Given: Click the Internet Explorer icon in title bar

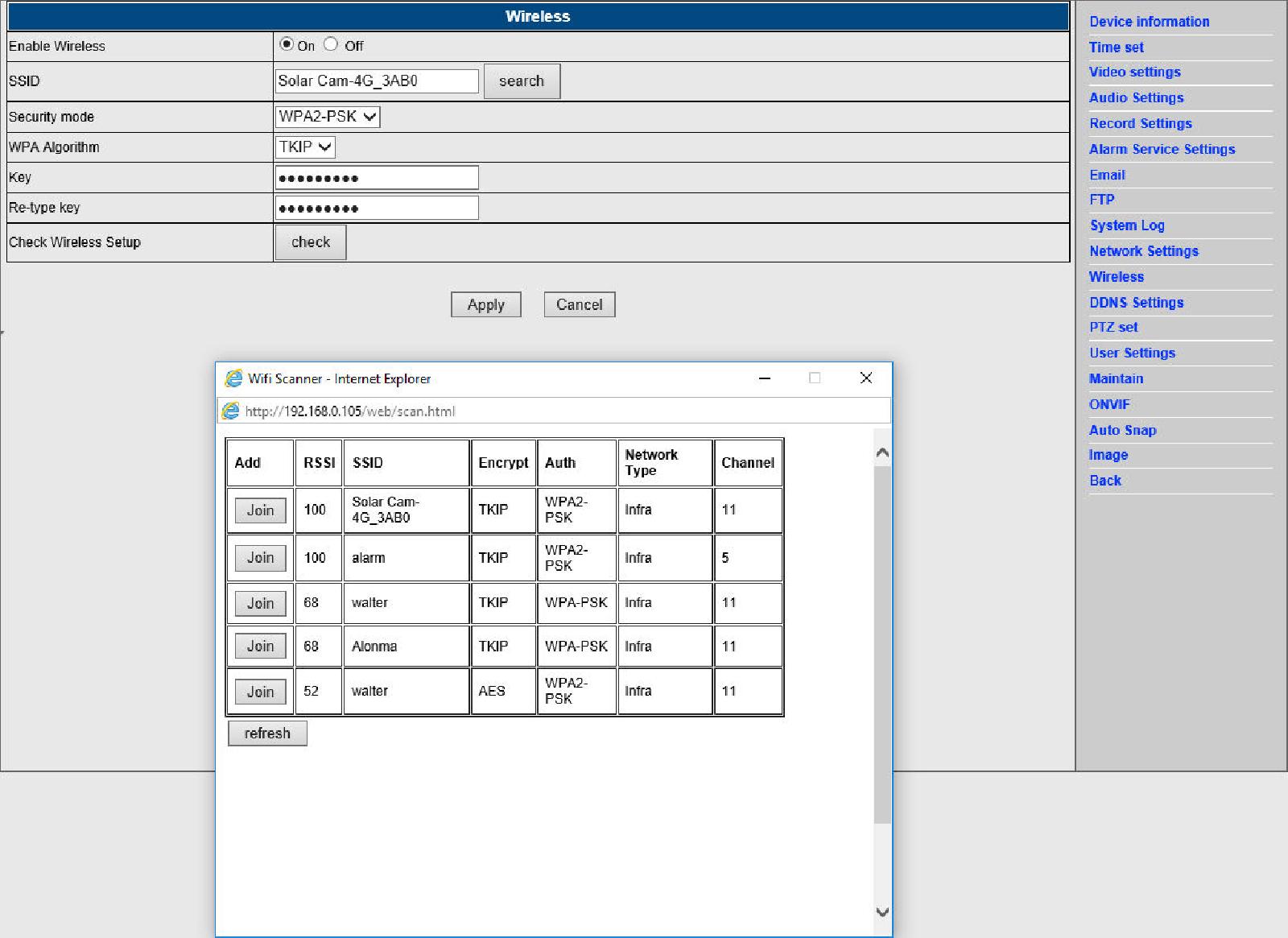Looking at the screenshot, I should click(x=233, y=378).
